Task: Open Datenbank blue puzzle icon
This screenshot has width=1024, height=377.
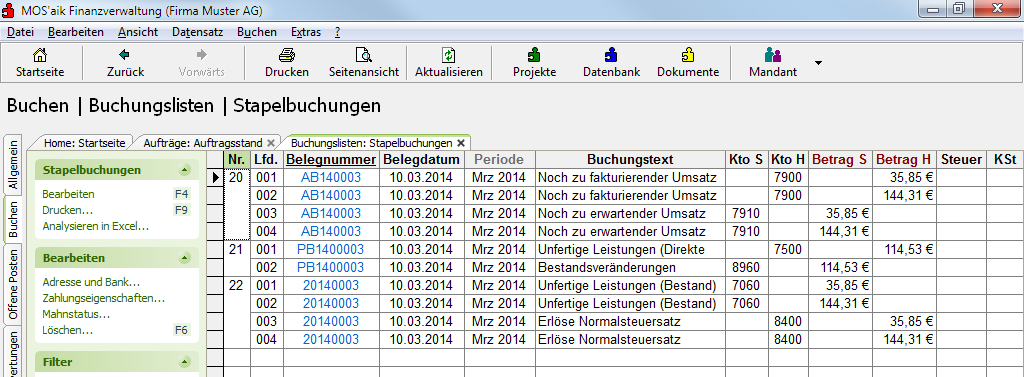Action: (x=611, y=55)
